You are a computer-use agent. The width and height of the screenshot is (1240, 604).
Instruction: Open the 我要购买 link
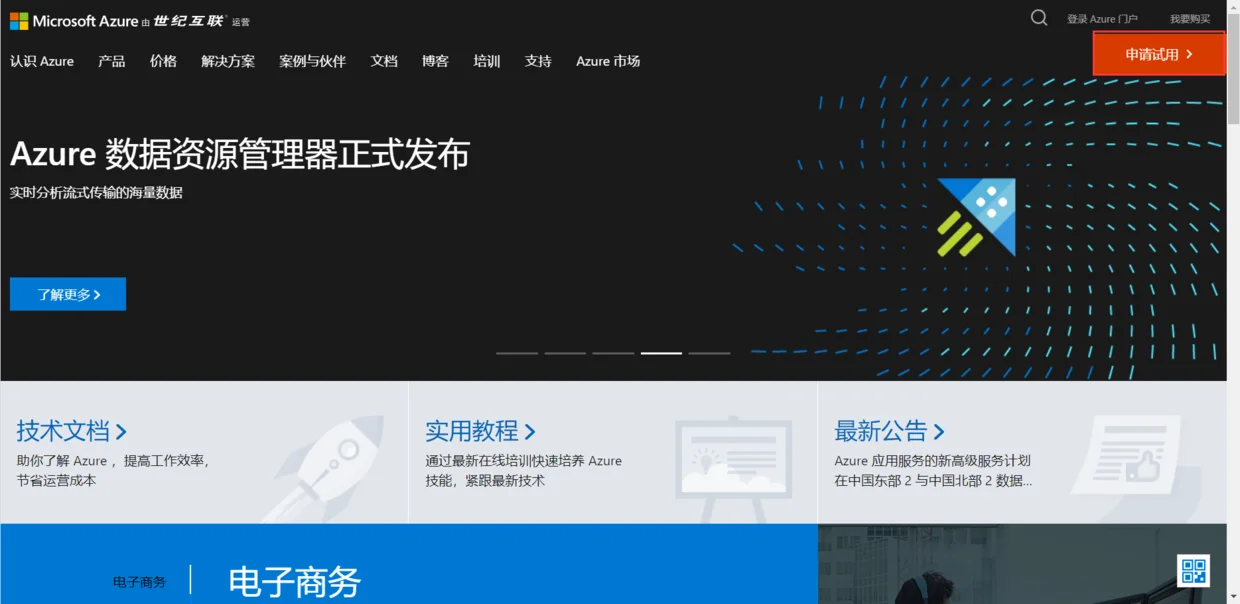(1190, 19)
